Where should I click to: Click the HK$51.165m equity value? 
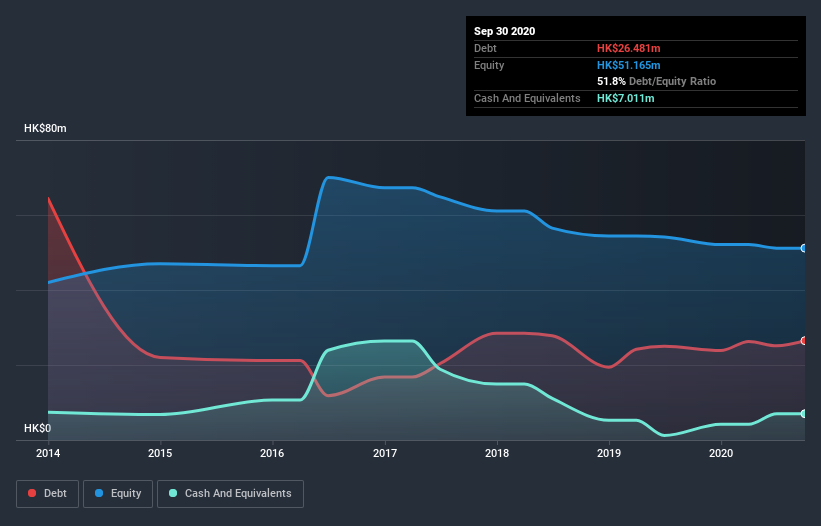tap(628, 65)
